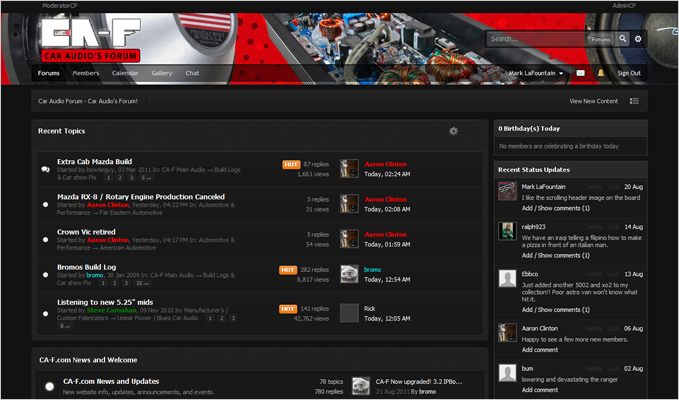Go to page 2 of Extra Cab Mazda Build
The image size is (679, 400).
tap(120, 178)
